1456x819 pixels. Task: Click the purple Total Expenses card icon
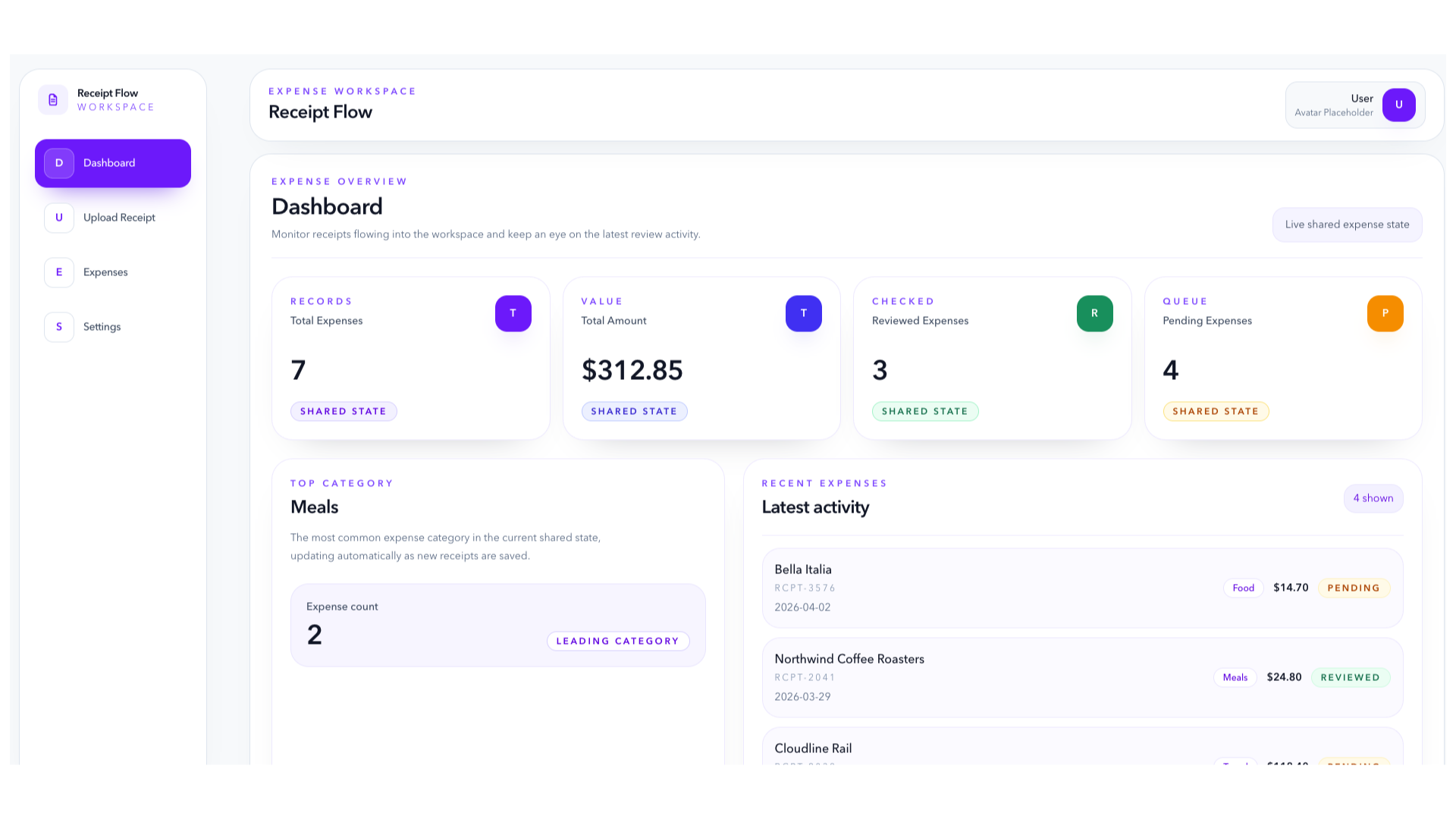point(513,313)
